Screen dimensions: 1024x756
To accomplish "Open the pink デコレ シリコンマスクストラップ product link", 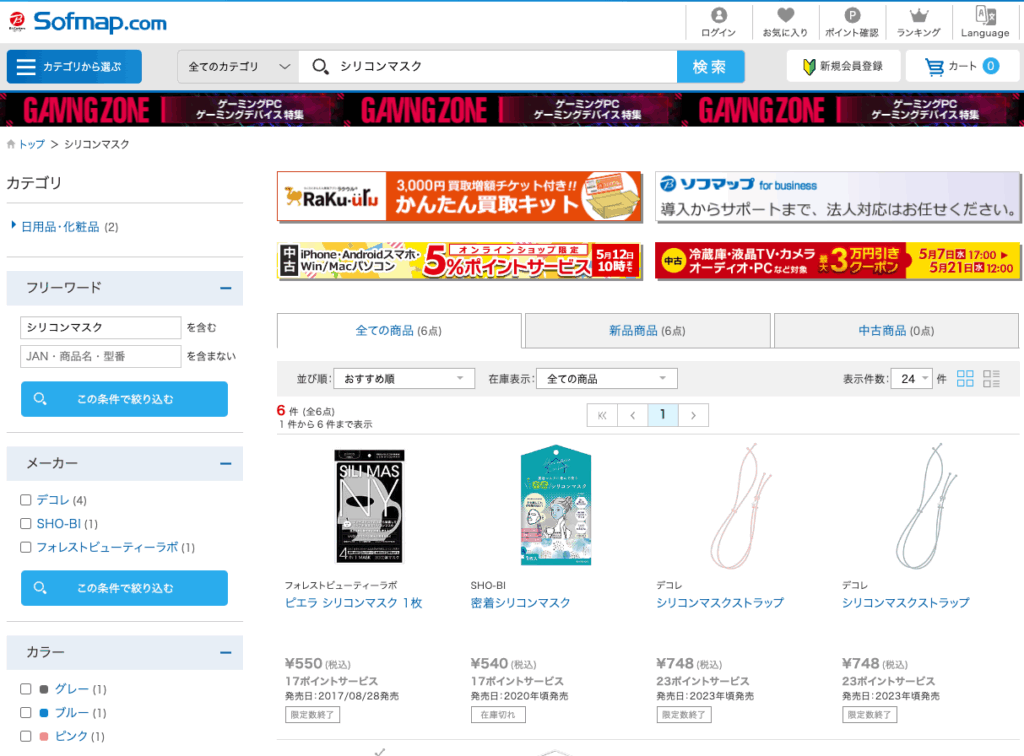I will pyautogui.click(x=720, y=603).
